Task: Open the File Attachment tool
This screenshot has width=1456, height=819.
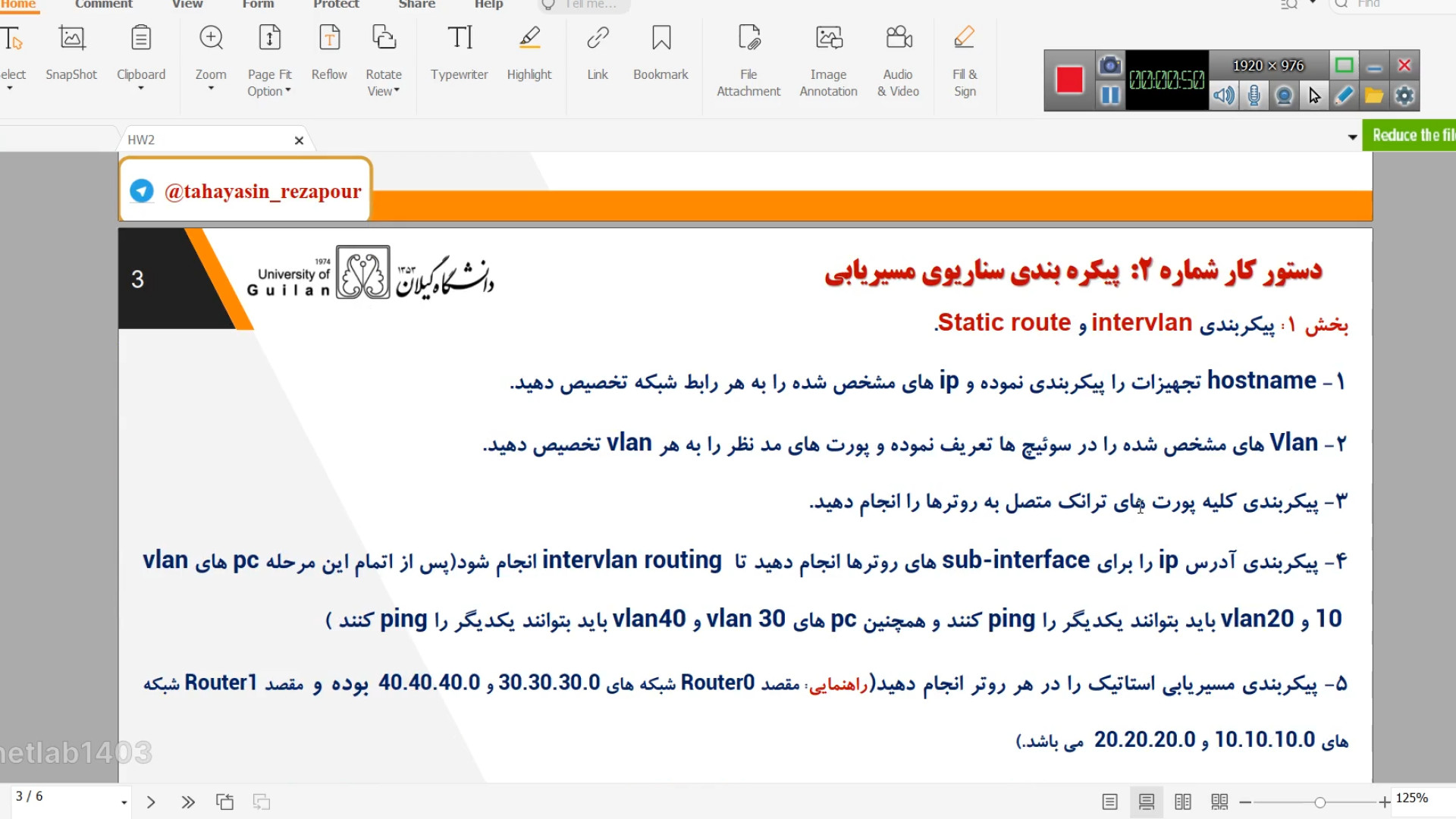Action: [748, 61]
